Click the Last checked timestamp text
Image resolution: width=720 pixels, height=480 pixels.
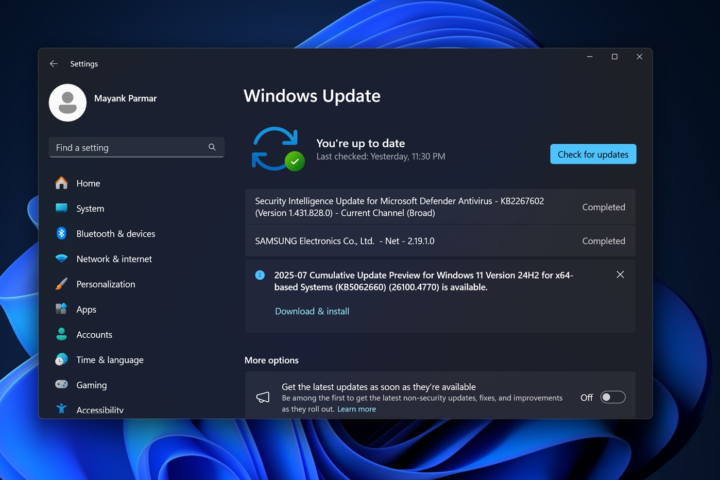(x=381, y=157)
